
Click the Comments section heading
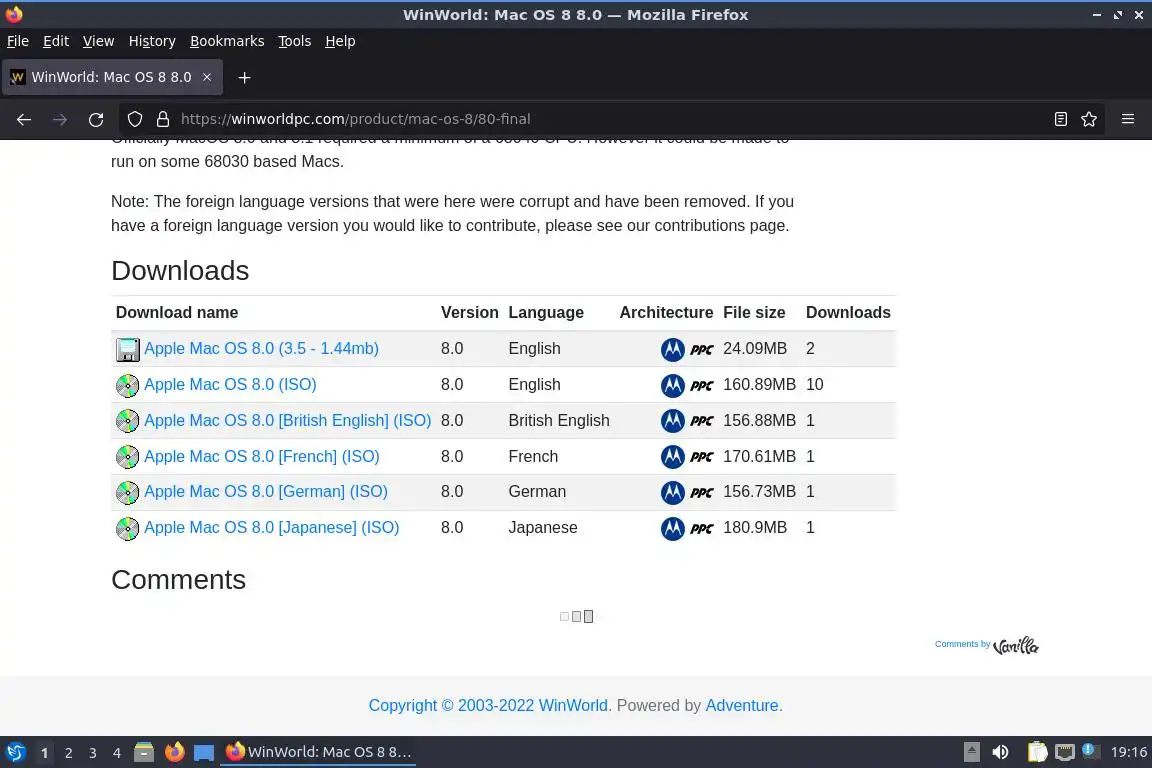pos(179,580)
